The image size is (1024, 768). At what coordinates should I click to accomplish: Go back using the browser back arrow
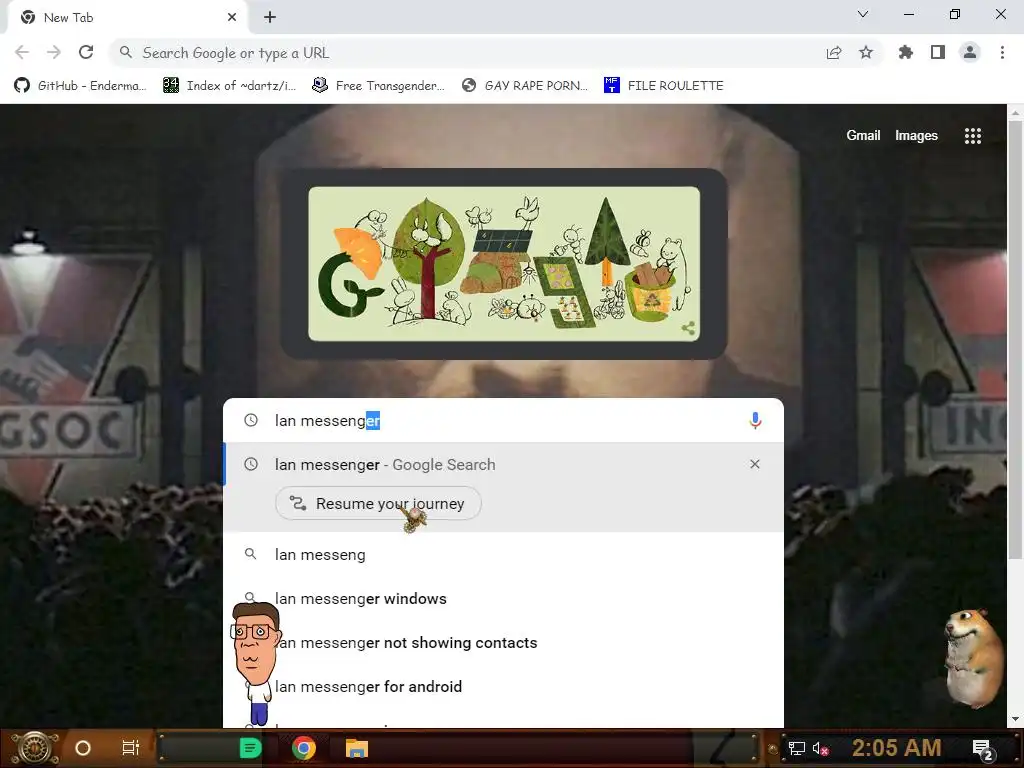point(22,53)
